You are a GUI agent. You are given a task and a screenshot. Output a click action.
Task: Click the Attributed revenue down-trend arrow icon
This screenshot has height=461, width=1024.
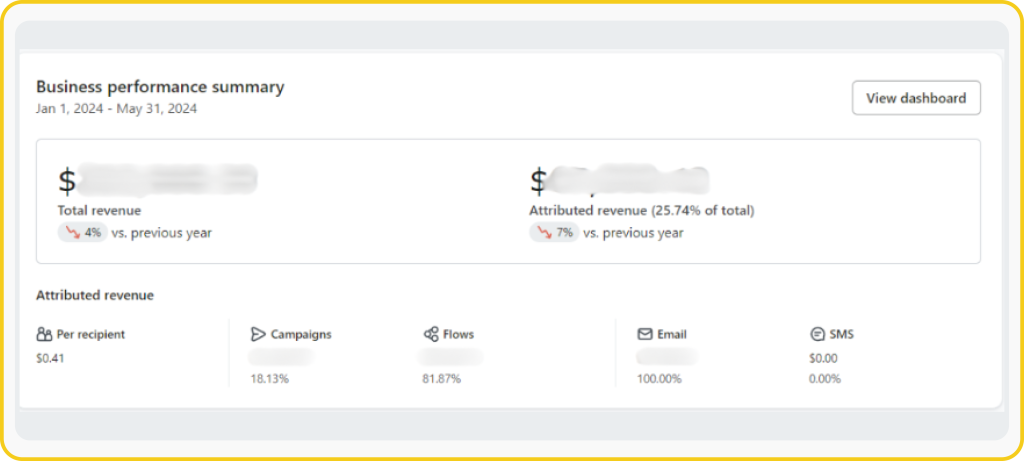[x=544, y=232]
